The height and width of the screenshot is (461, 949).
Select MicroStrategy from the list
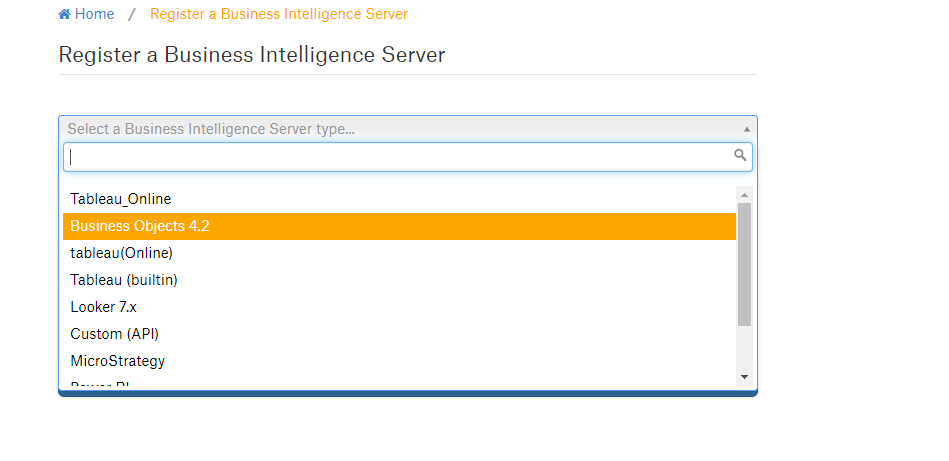[399, 361]
